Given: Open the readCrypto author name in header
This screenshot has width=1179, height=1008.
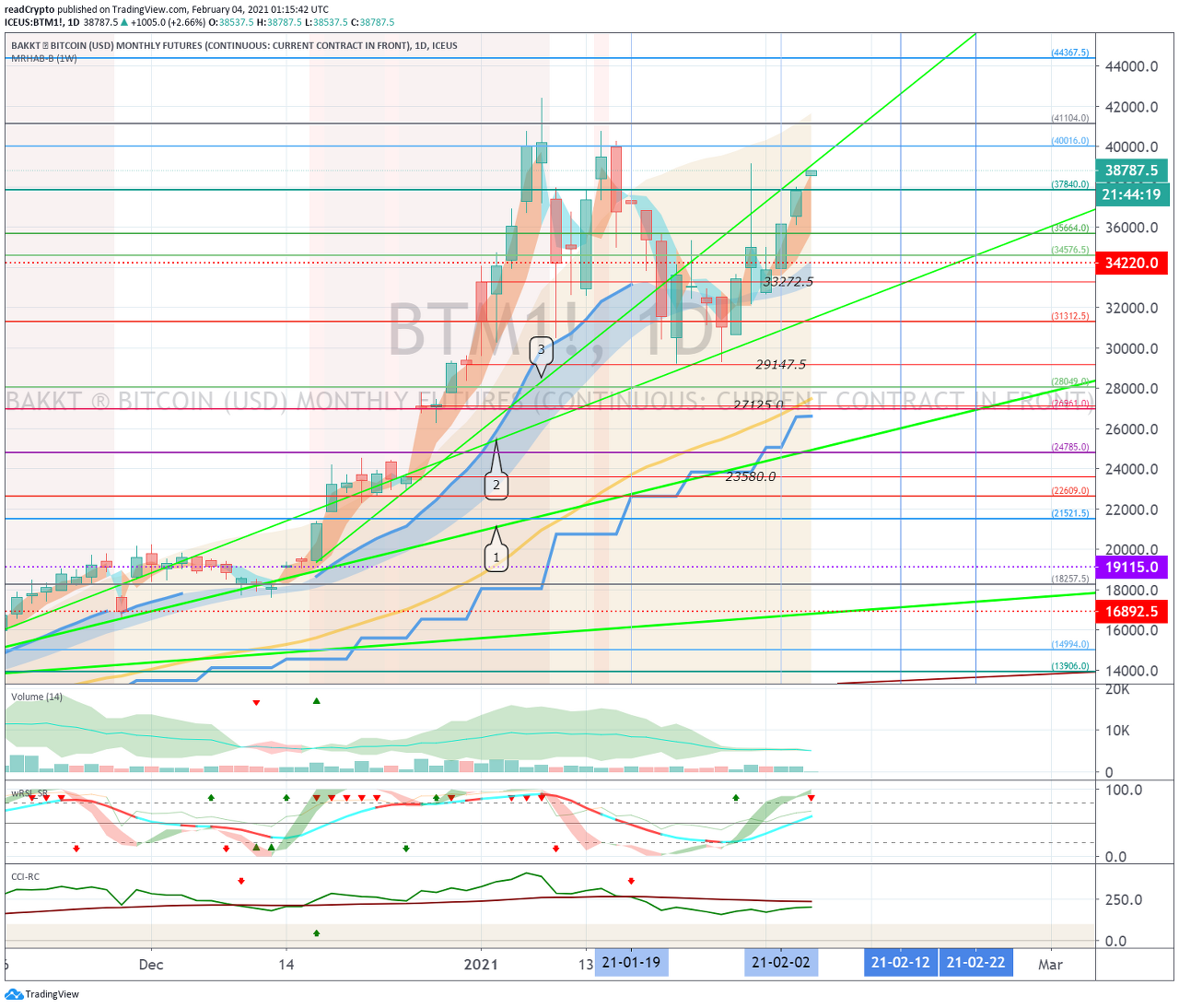Looking at the screenshot, I should 29,9.
